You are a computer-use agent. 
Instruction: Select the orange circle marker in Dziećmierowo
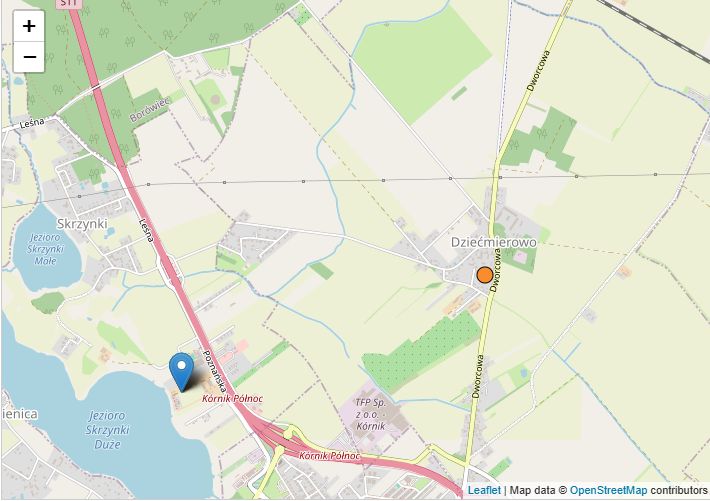coord(485,275)
